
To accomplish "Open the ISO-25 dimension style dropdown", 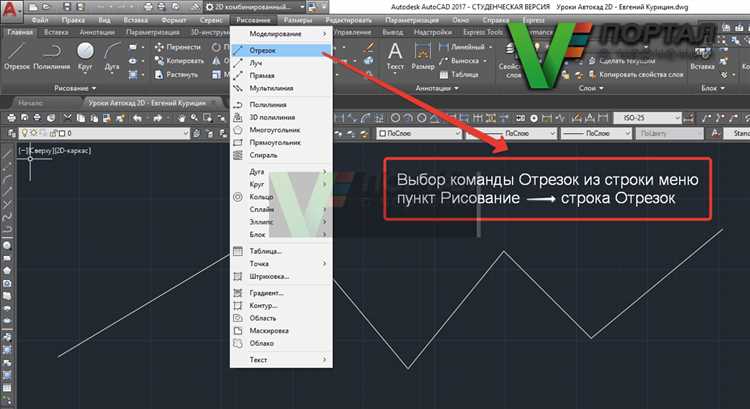I will (x=647, y=118).
